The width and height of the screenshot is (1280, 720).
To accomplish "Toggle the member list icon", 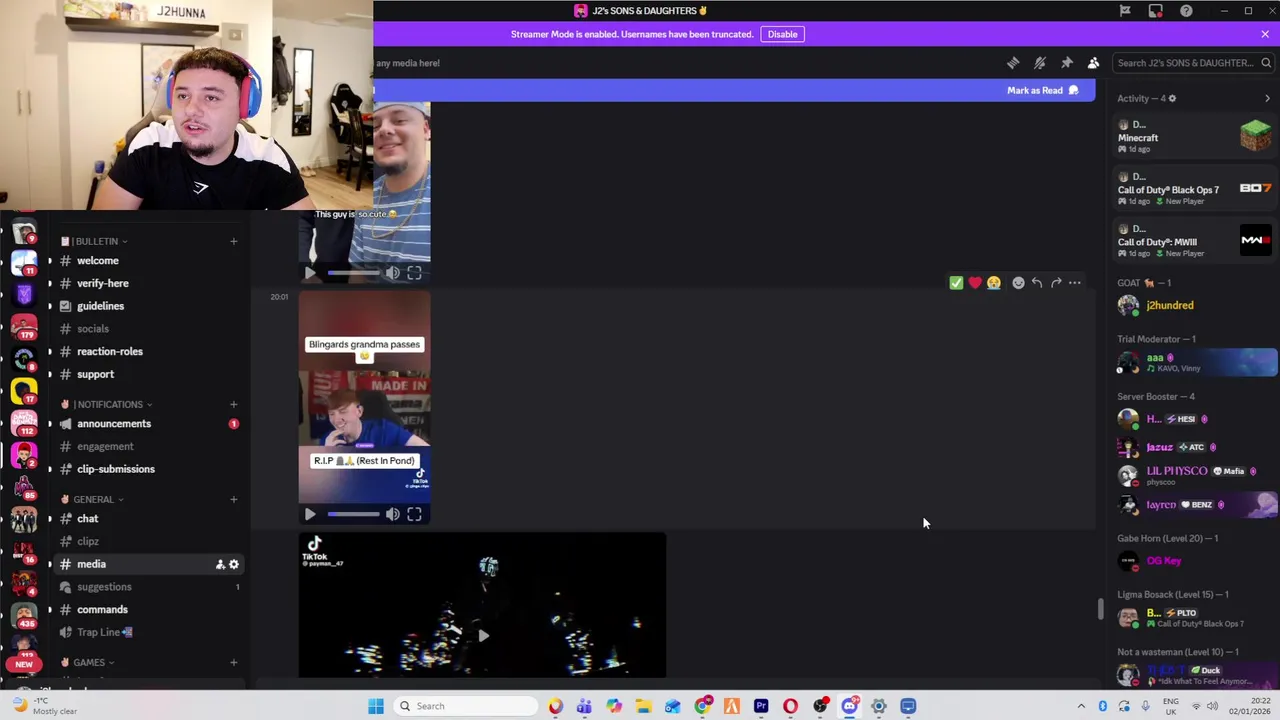I will point(1093,63).
